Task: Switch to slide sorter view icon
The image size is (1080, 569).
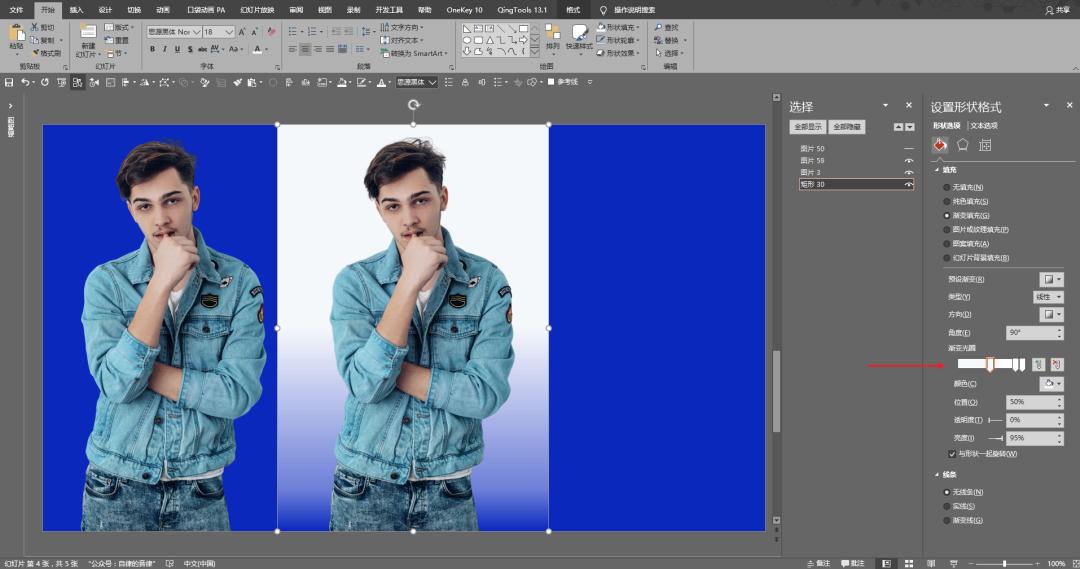Action: (x=908, y=563)
